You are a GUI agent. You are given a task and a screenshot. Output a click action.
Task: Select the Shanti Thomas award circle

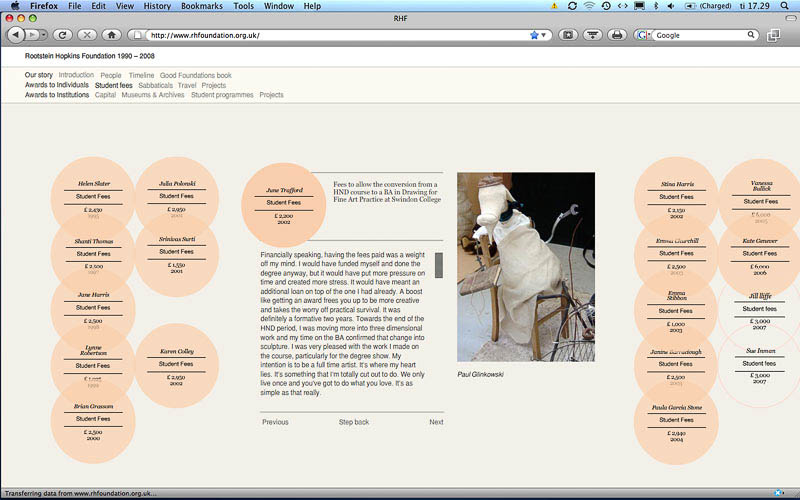(x=93, y=255)
